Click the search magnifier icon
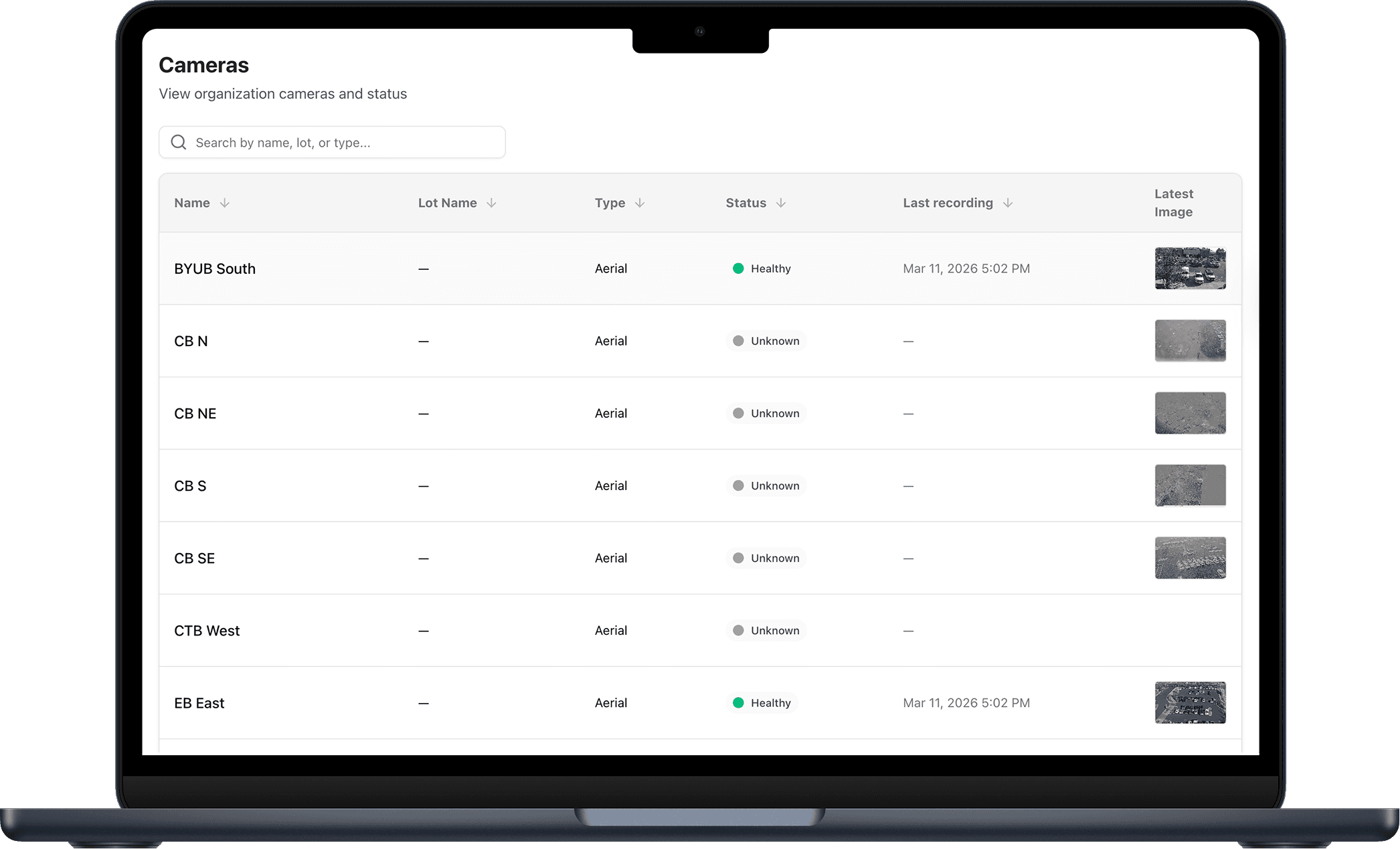 [x=179, y=143]
